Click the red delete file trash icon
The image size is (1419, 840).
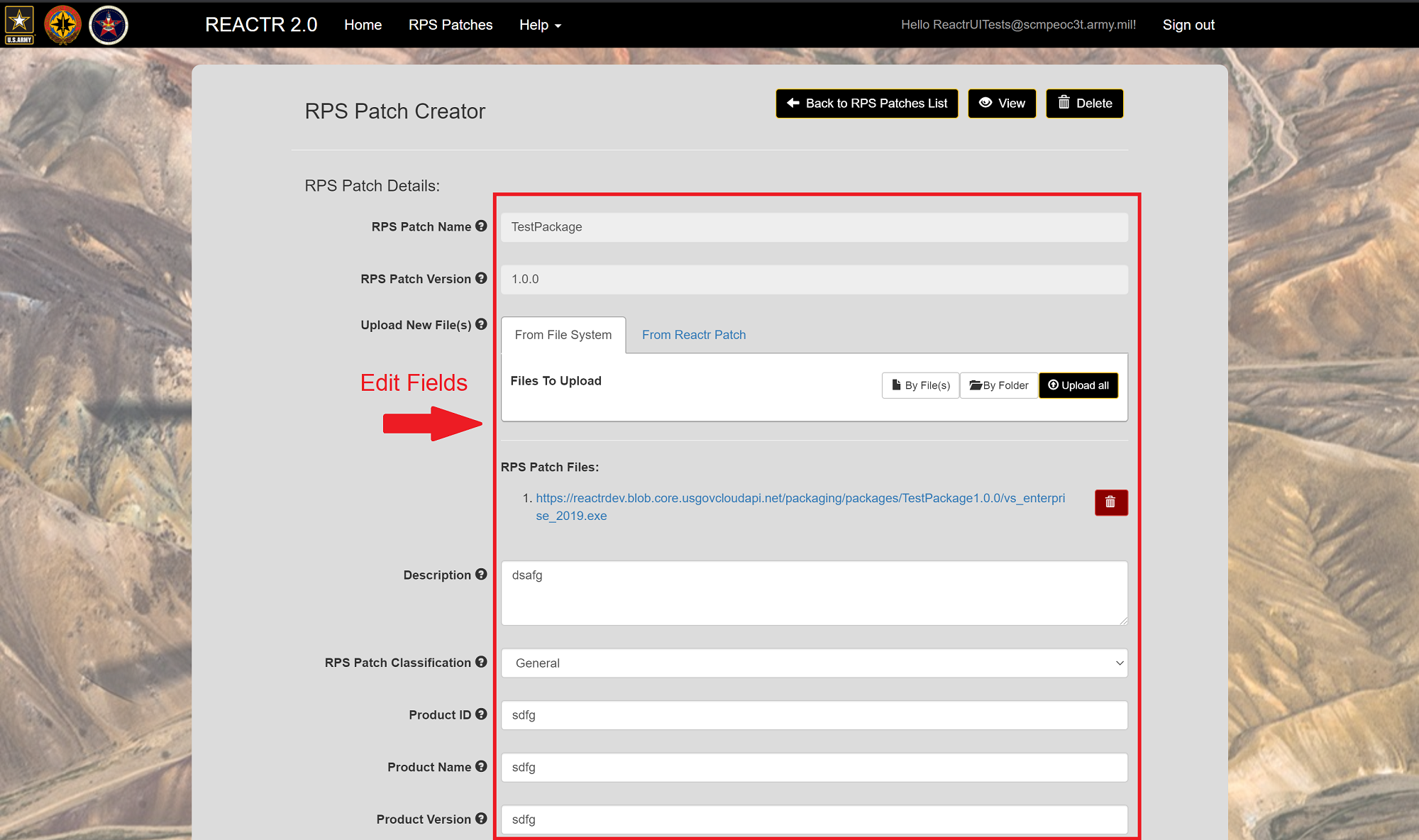[x=1111, y=502]
